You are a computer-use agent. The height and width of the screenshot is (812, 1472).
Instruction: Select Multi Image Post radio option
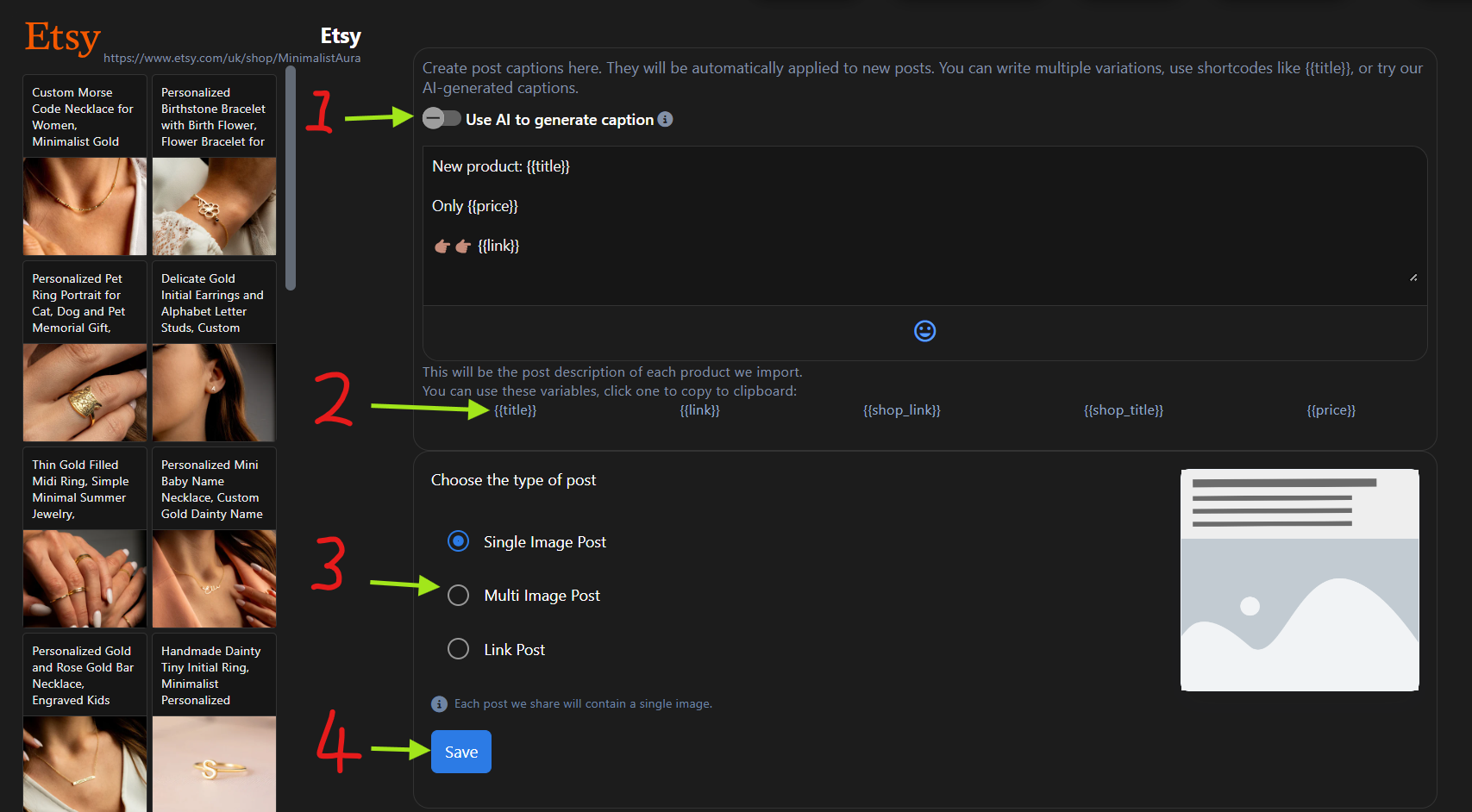coord(458,595)
